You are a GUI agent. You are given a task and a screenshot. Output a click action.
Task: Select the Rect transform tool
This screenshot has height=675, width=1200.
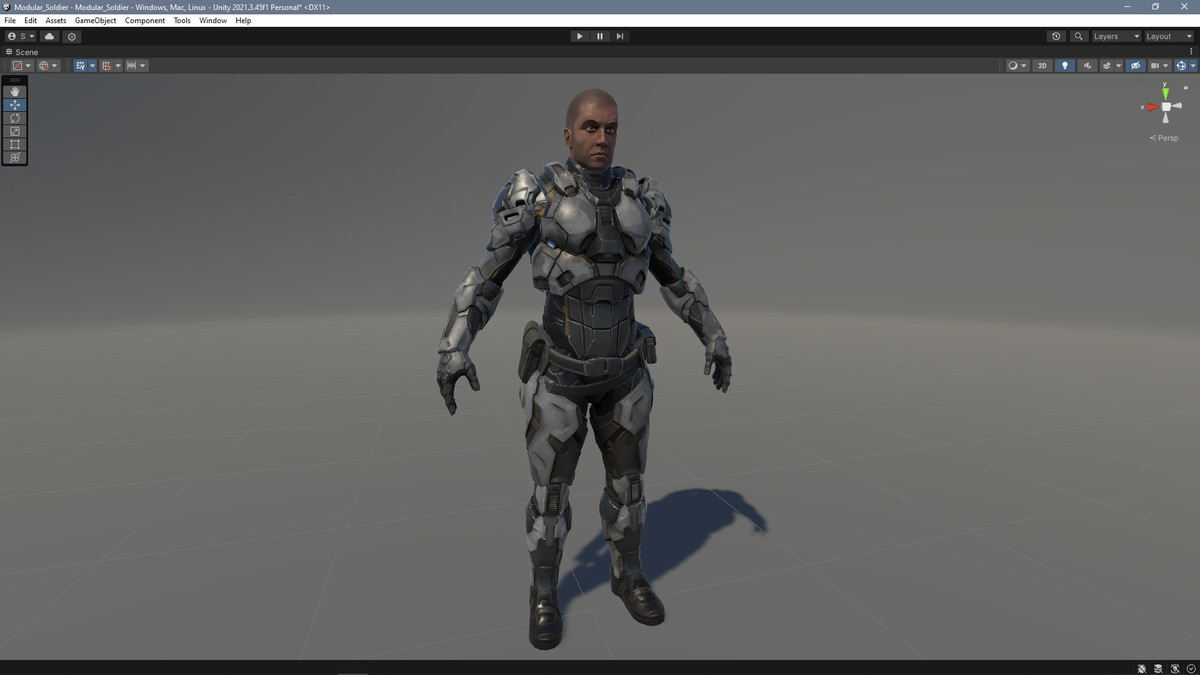tap(14, 143)
